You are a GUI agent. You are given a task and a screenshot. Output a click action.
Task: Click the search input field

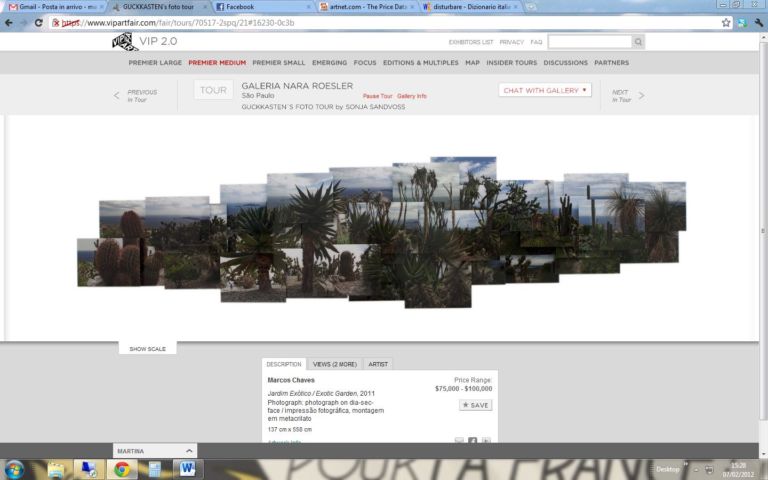[590, 42]
